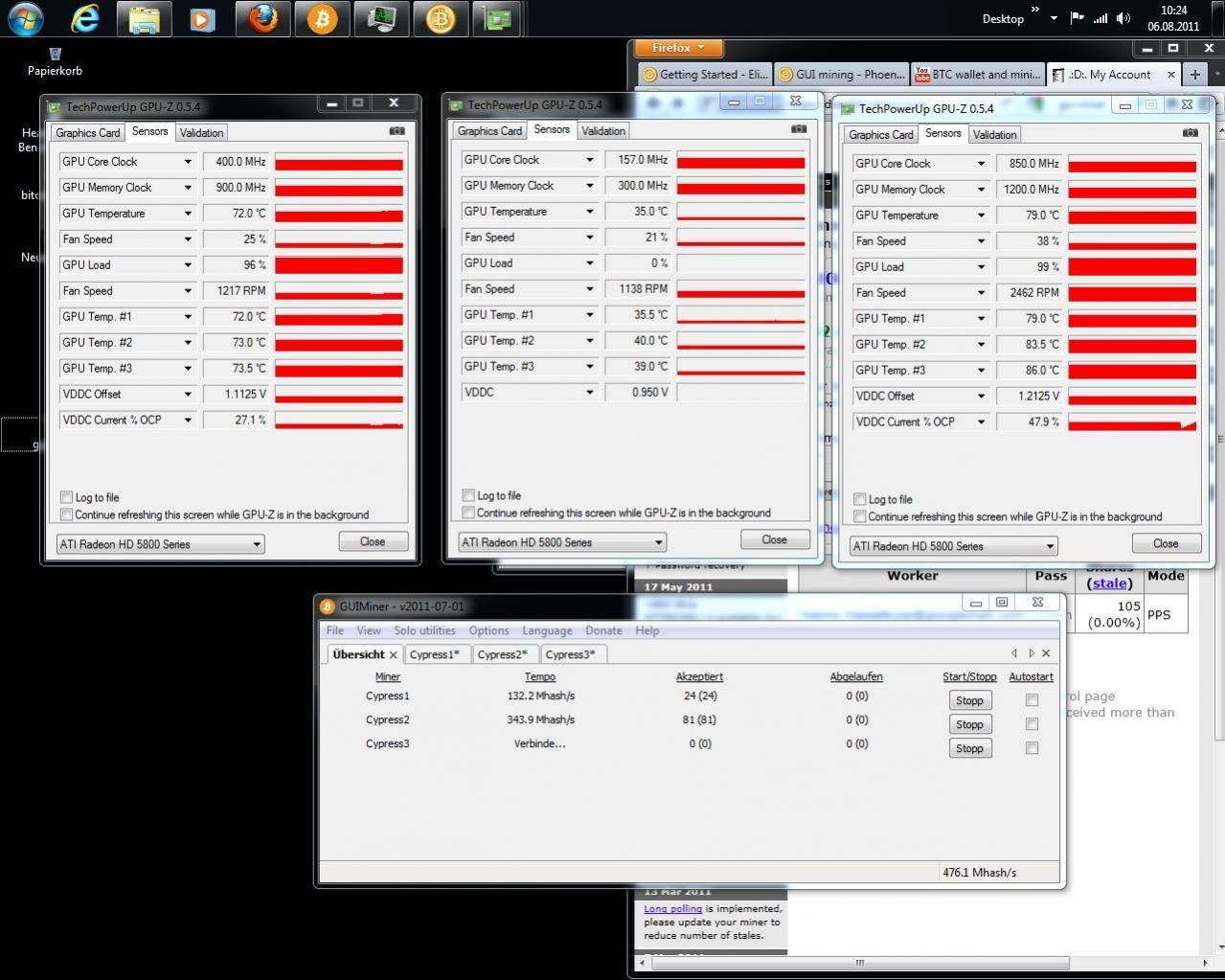Open GPU selector dropdown in middle GPU-Z window

point(562,542)
